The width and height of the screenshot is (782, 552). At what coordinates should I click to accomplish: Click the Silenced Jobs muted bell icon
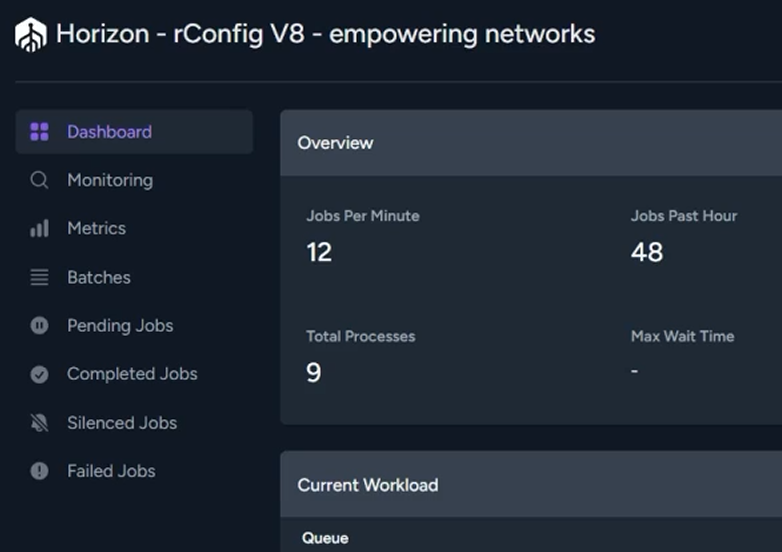tap(39, 423)
